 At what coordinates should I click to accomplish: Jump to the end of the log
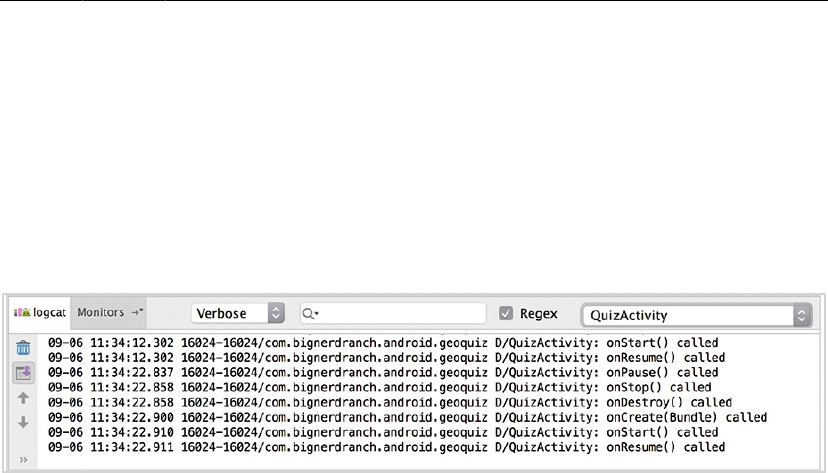(23, 373)
